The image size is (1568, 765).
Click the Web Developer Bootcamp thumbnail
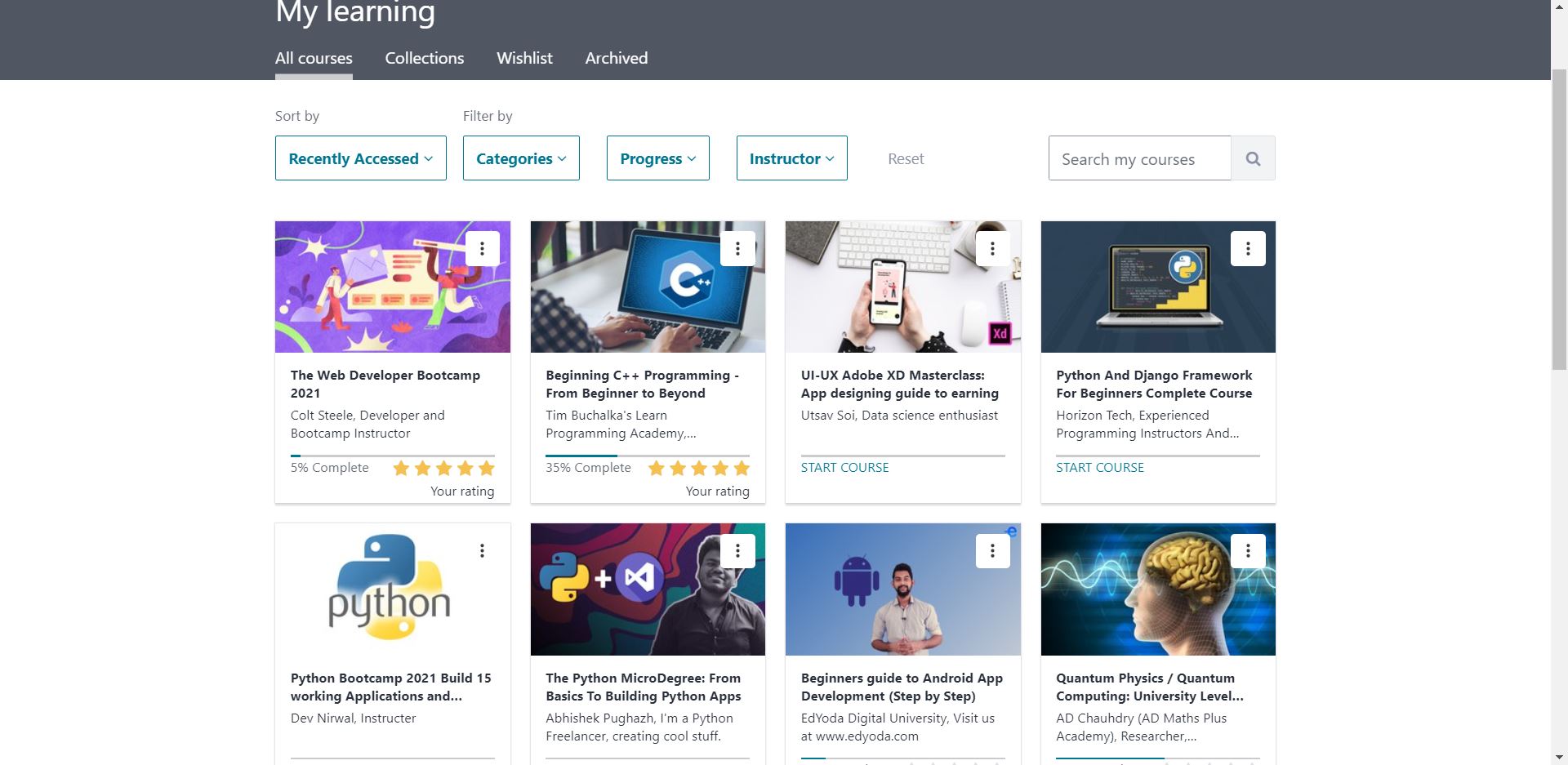pos(393,287)
